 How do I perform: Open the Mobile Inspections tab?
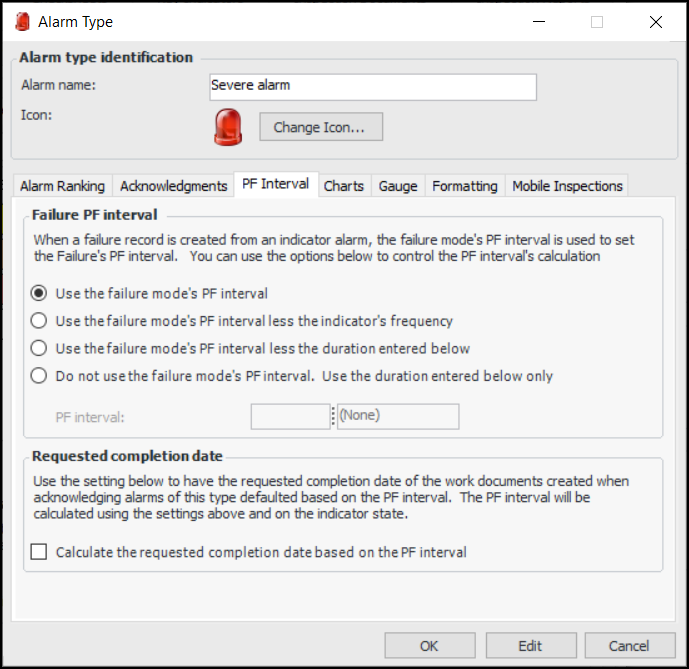point(567,186)
